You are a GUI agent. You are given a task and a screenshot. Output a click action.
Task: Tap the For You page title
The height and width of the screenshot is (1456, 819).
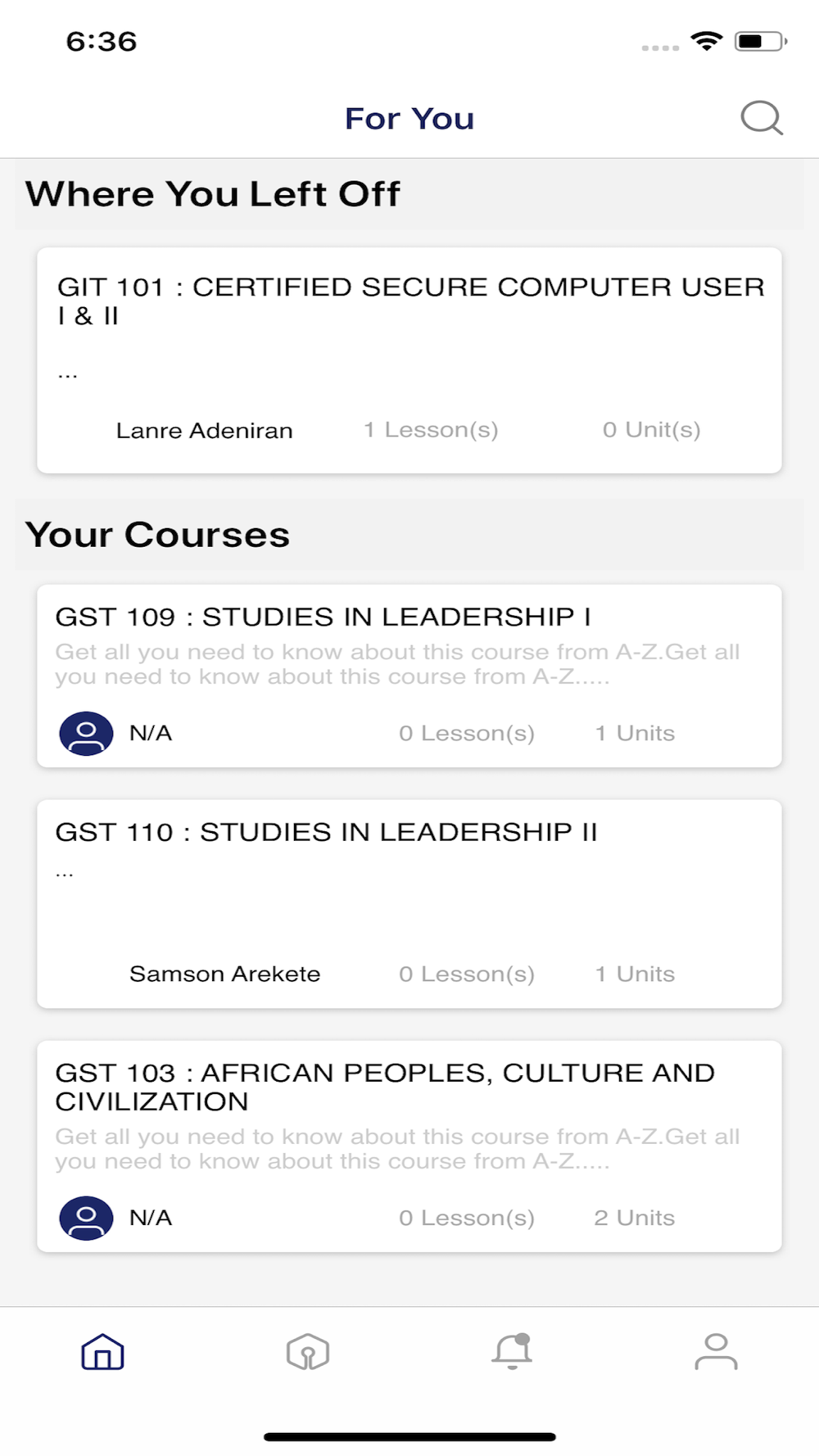tap(409, 119)
